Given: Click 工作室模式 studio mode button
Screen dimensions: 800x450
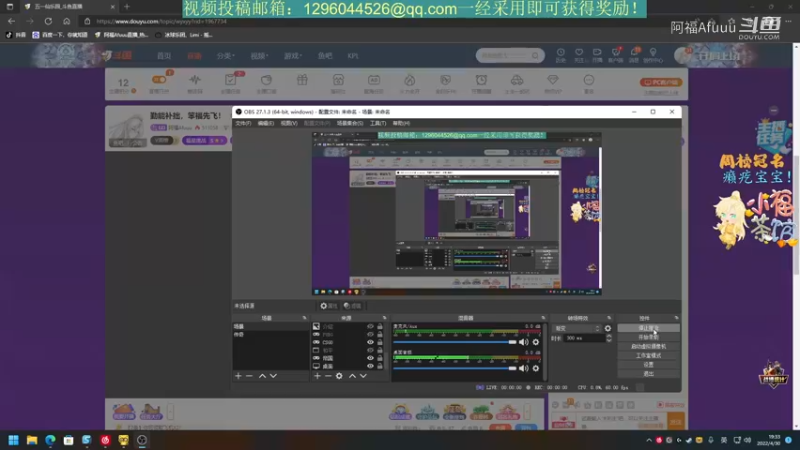Looking at the screenshot, I should [x=648, y=356].
